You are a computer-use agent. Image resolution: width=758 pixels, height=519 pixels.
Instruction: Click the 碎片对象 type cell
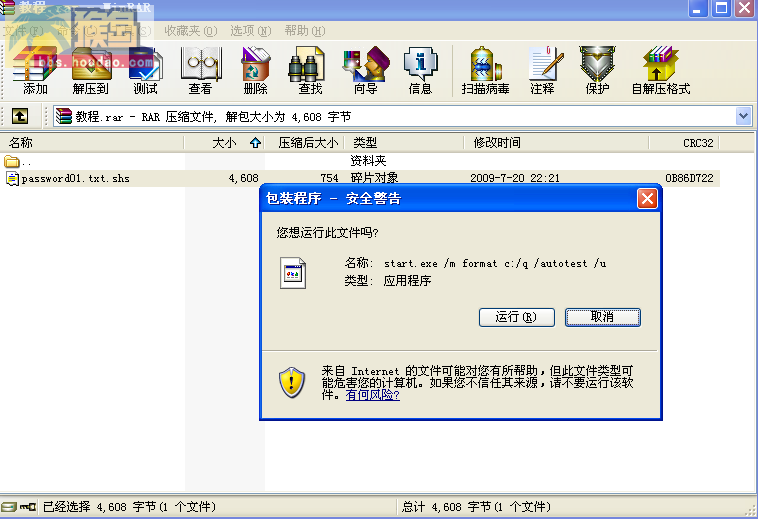pos(374,178)
